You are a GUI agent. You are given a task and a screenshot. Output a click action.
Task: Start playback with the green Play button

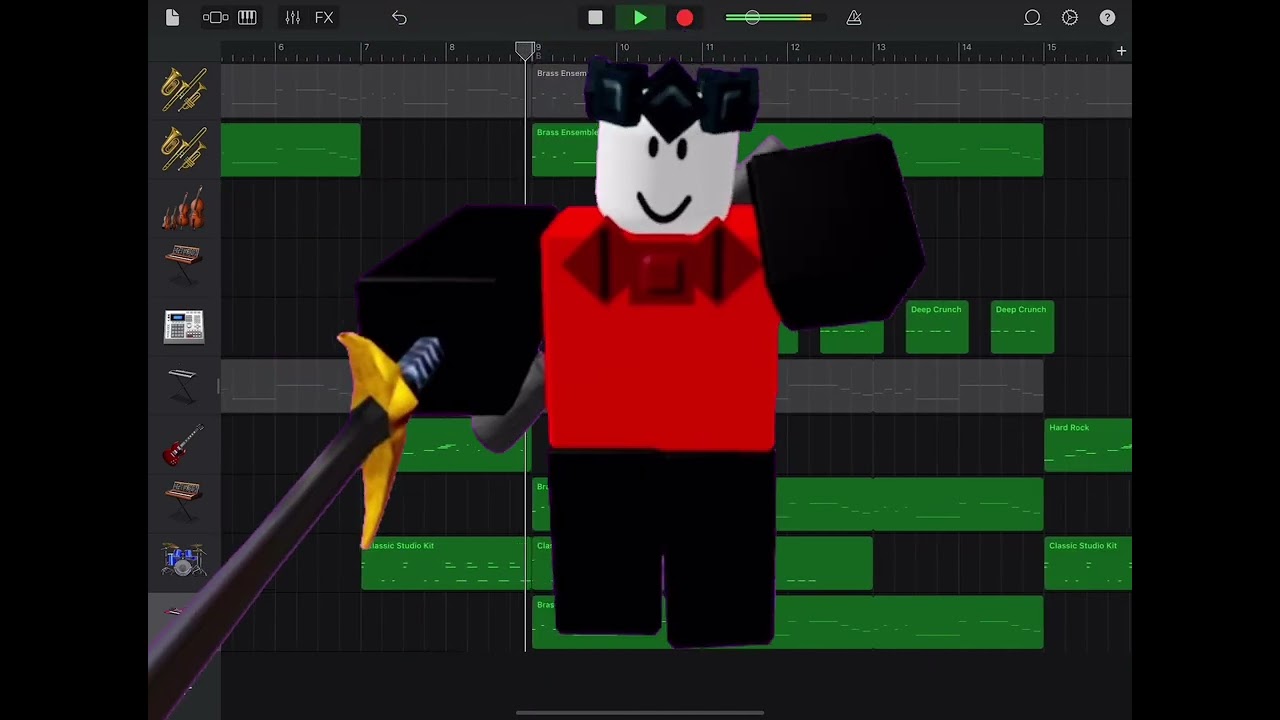coord(640,18)
